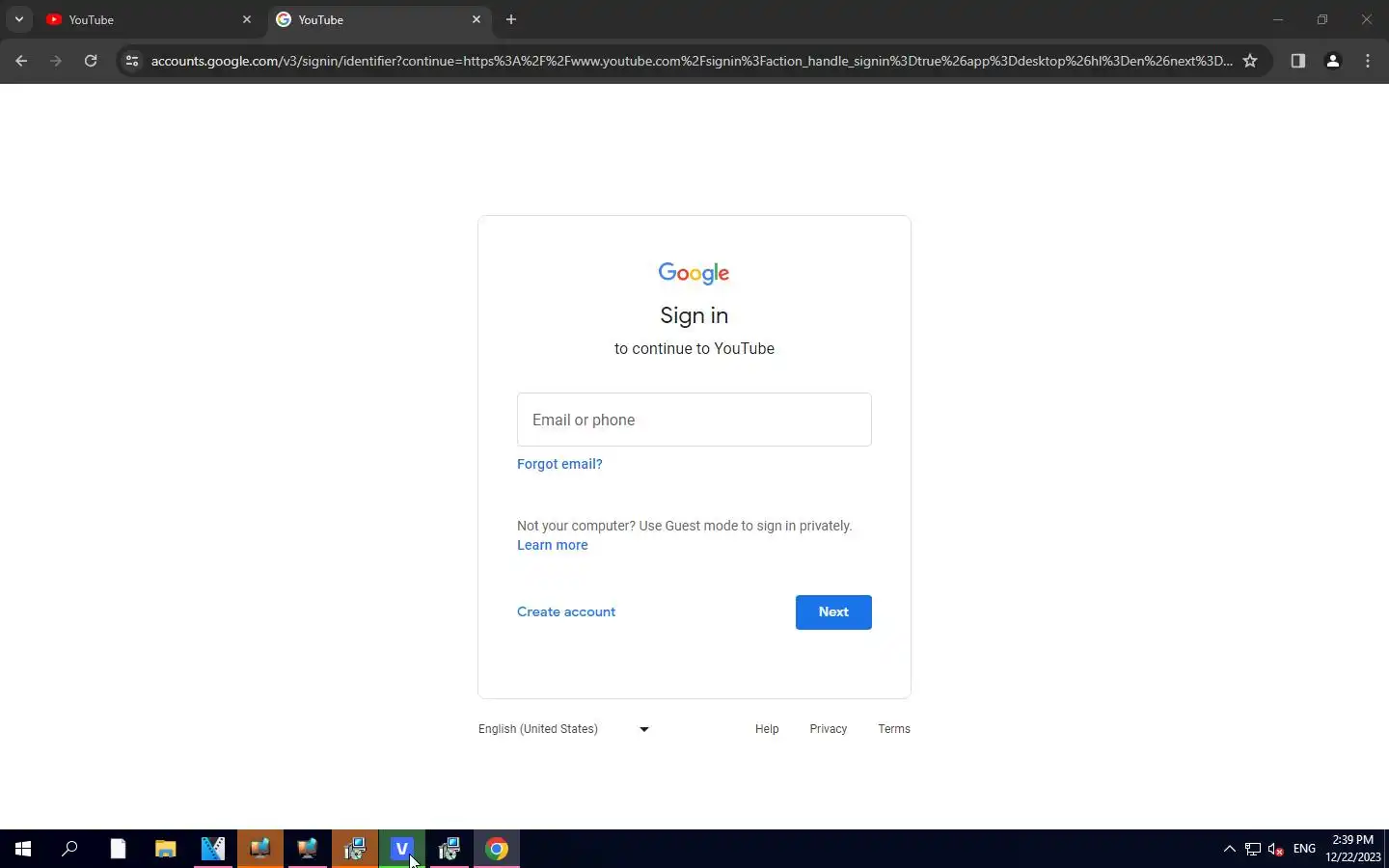Show hidden system tray icons

click(1229, 849)
